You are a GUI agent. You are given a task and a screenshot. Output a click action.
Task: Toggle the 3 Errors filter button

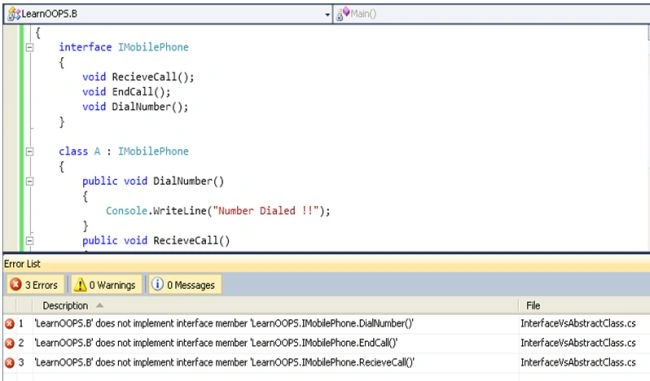[35, 285]
